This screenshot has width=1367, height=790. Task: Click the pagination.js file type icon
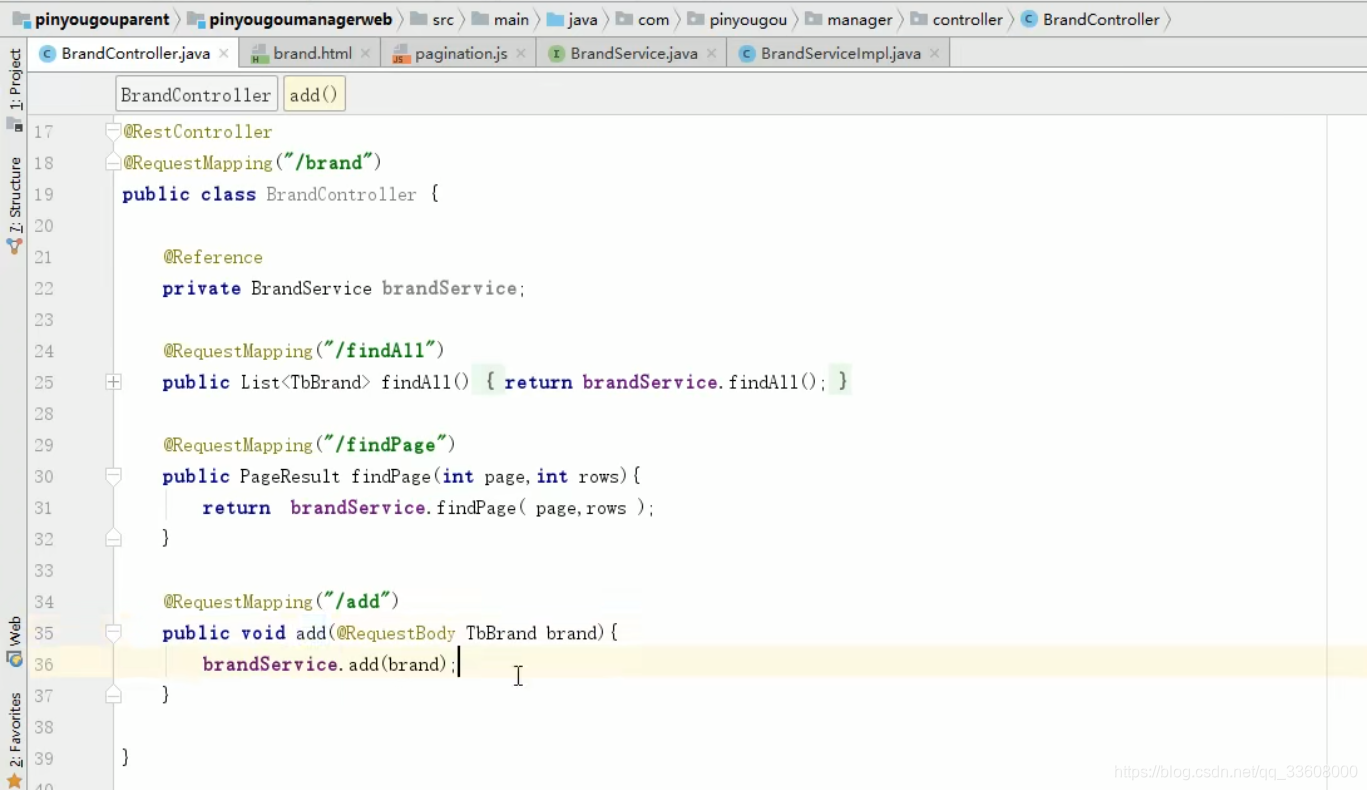401,54
